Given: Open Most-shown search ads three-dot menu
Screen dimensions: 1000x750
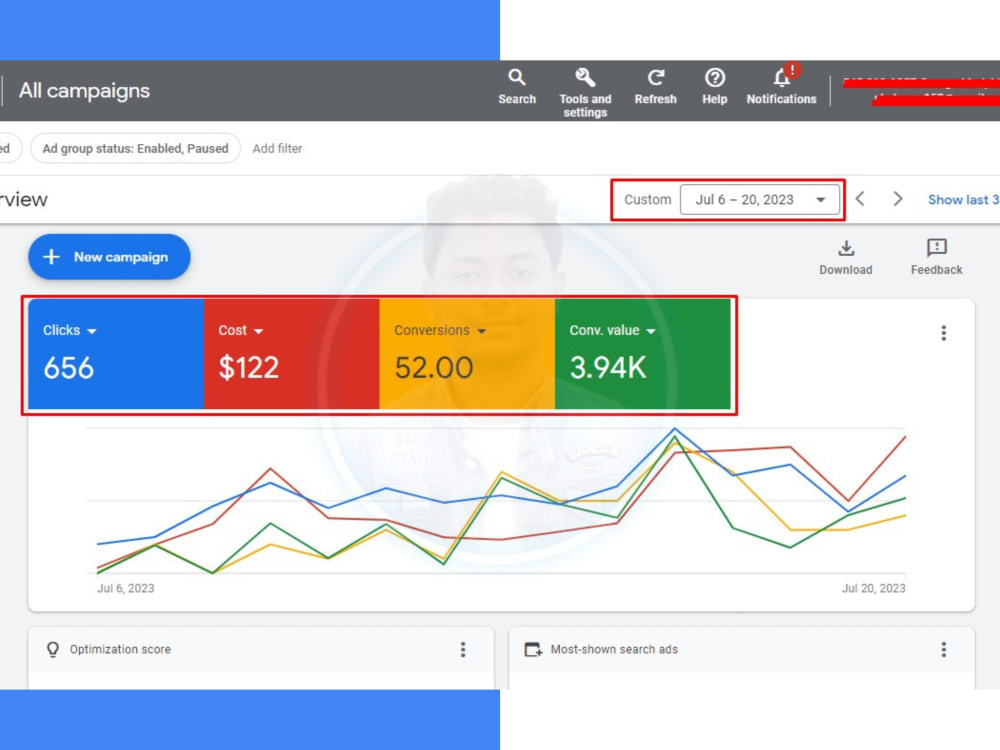Looking at the screenshot, I should (x=943, y=649).
